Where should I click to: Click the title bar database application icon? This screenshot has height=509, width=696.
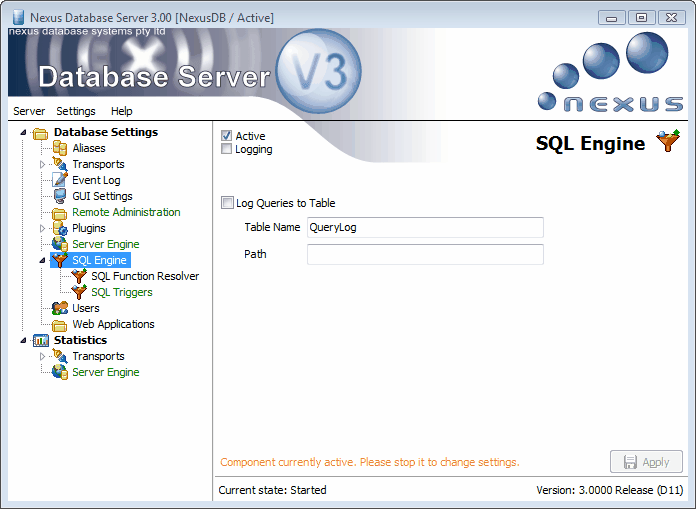18,17
